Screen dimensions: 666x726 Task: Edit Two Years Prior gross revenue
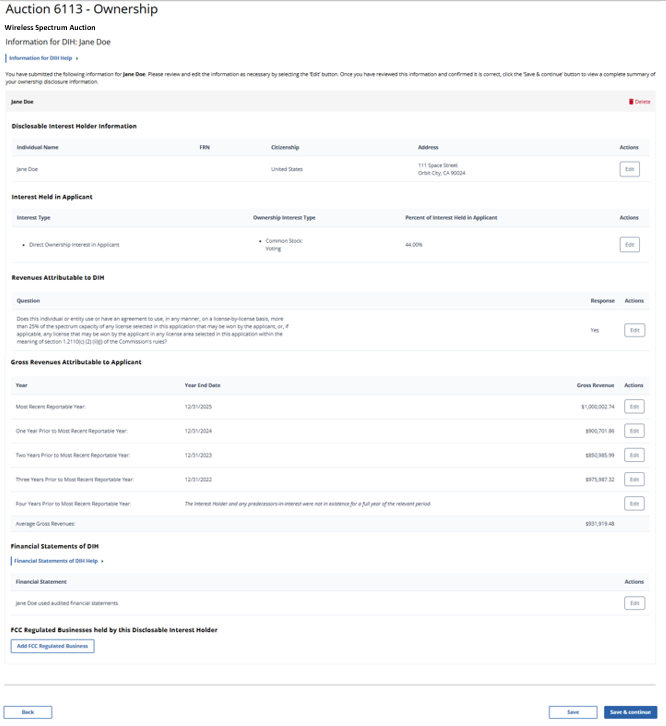tap(634, 455)
